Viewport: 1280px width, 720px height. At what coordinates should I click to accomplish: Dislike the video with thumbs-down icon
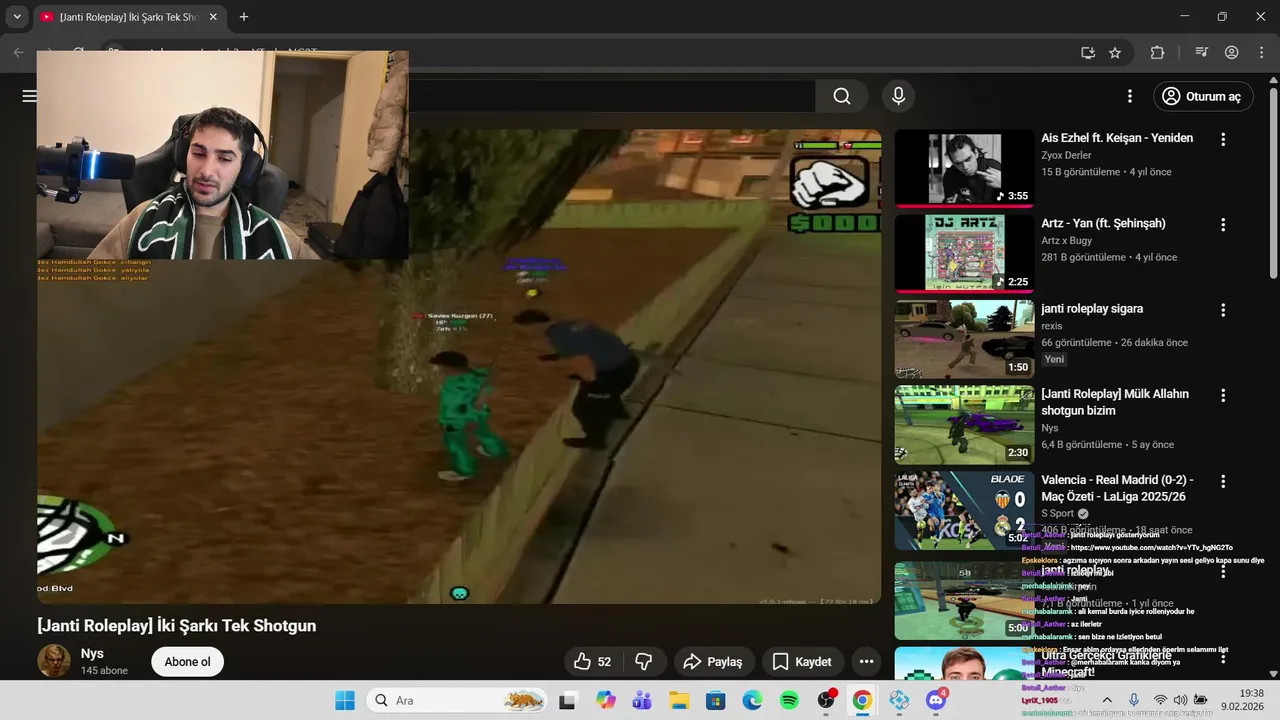(645, 662)
